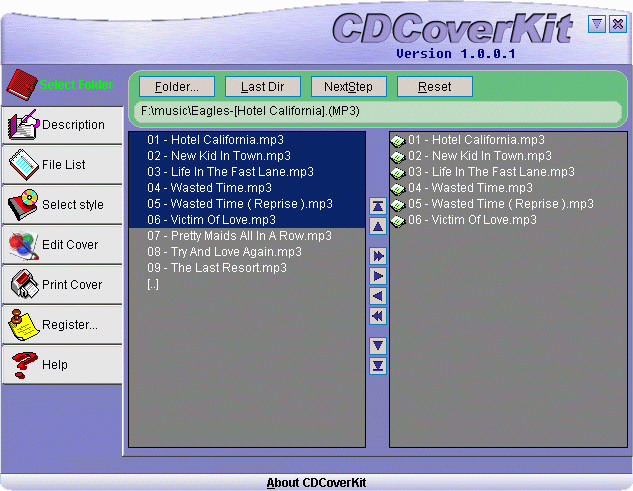Select 08 - Try And Love Again.mp3
The image size is (633, 491).
(247, 252)
